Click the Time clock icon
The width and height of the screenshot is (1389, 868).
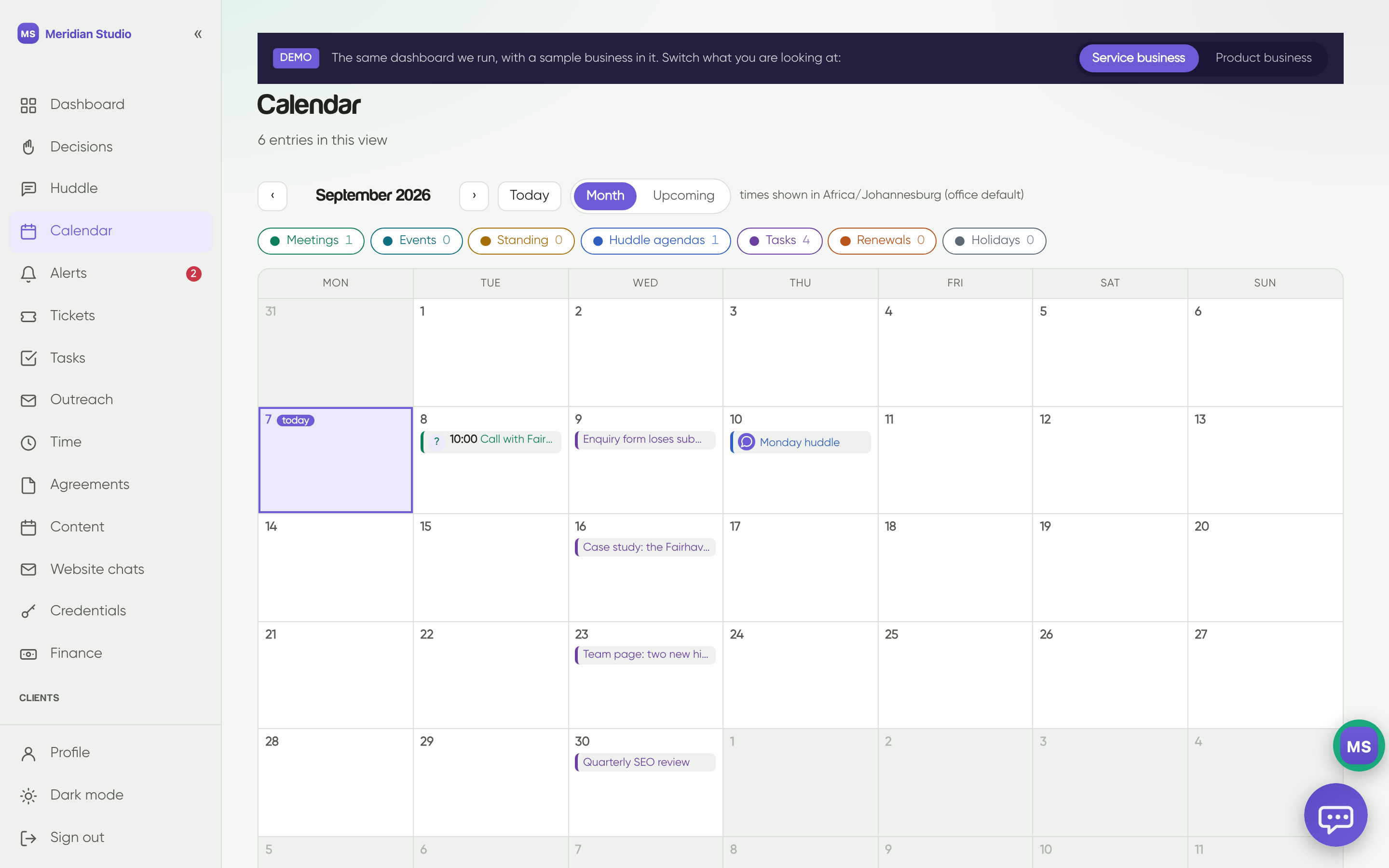28,443
